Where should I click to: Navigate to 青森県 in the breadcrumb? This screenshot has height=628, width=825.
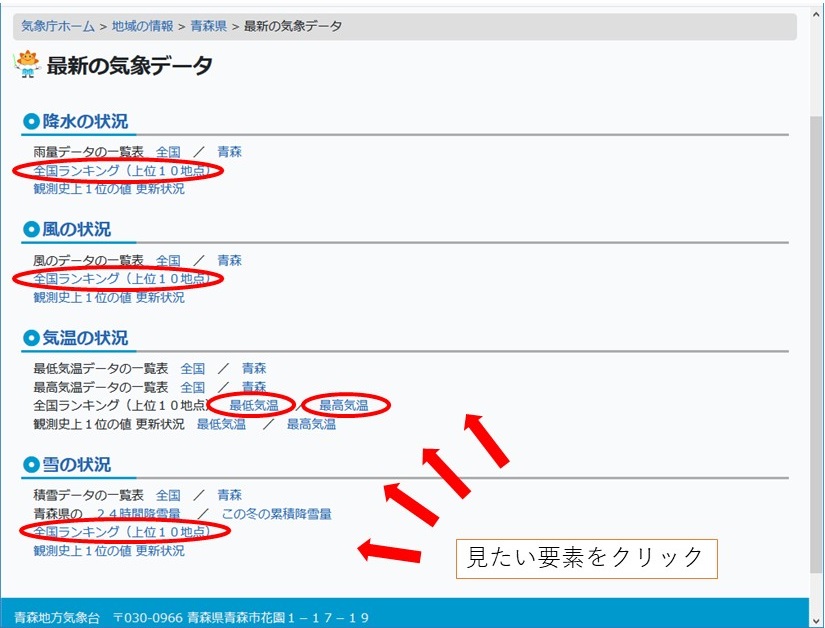209,26
